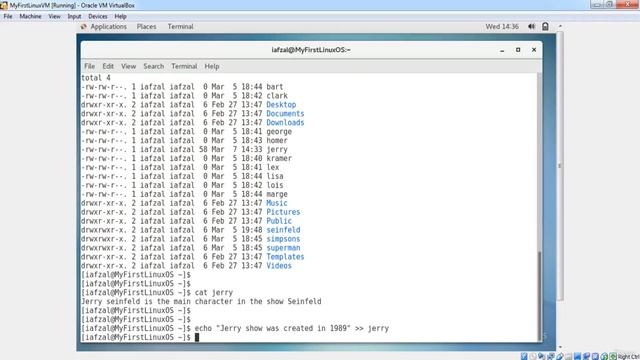The image size is (640, 360).
Task: Click the optical disc status icon
Action: [x=533, y=356]
